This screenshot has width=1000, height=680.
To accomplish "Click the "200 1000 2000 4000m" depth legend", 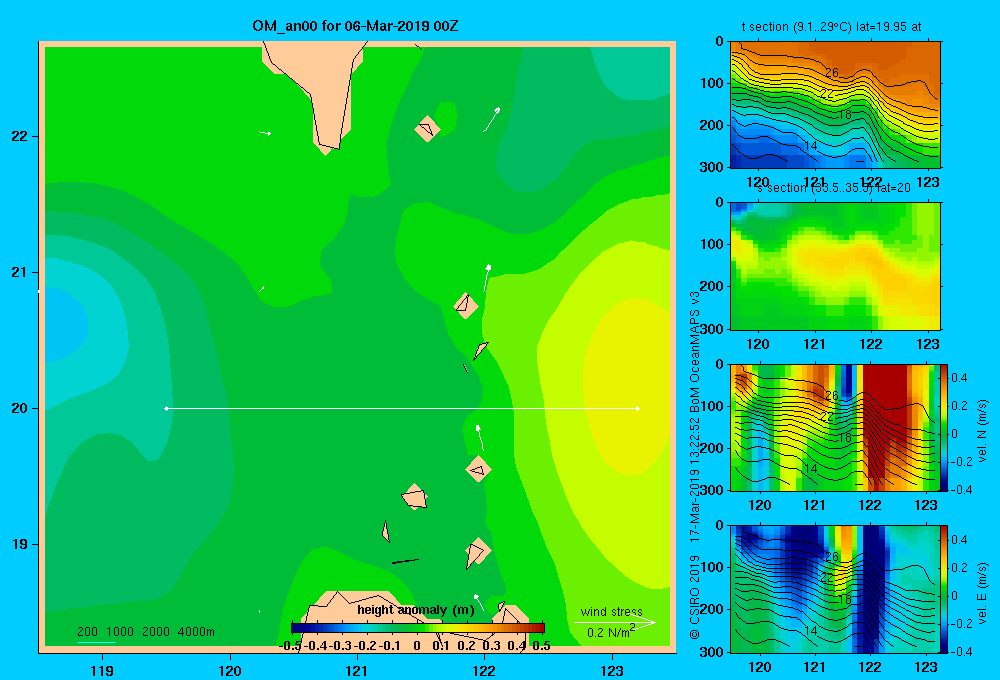I will 146,632.
